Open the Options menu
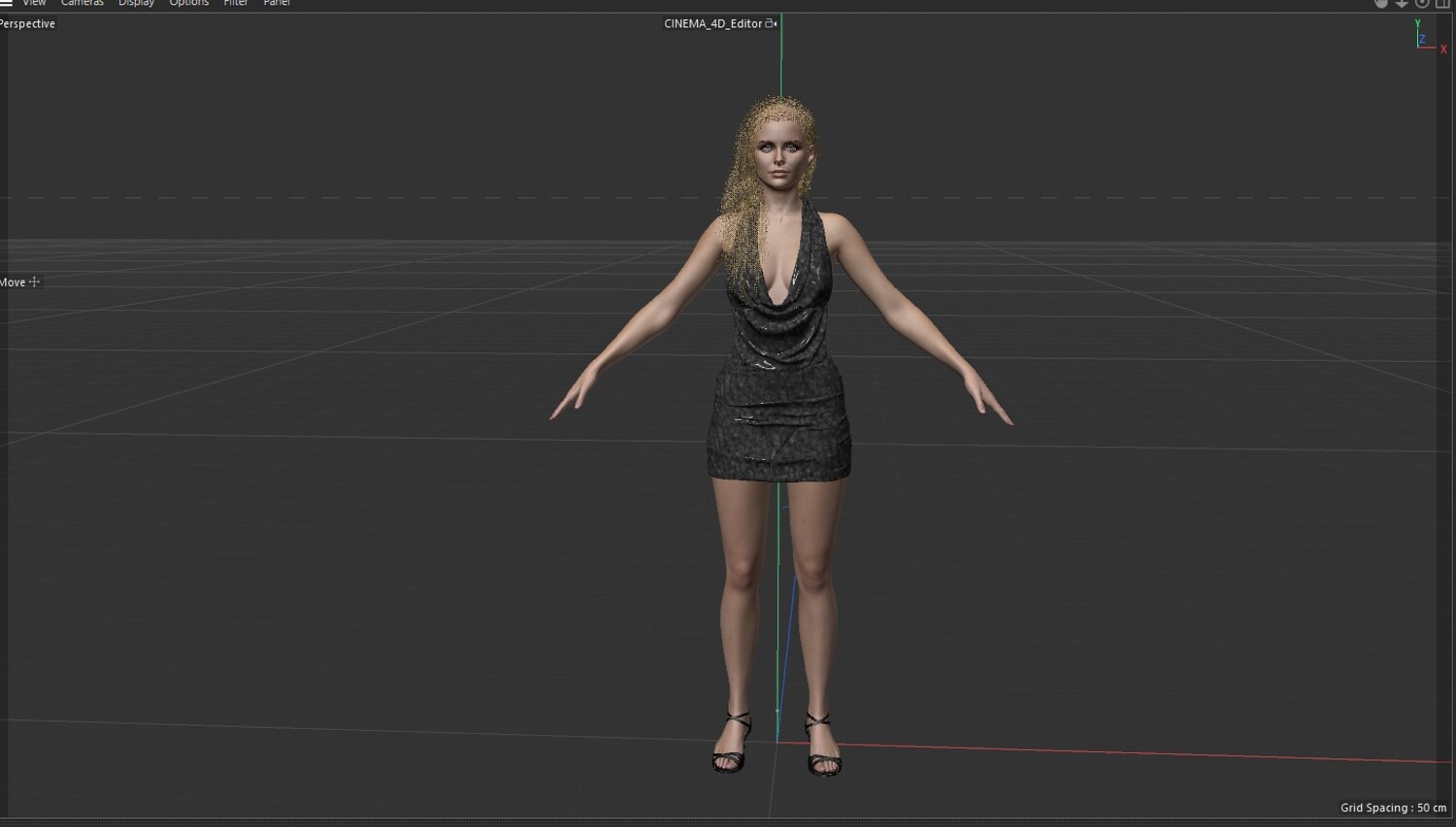1456x827 pixels. tap(189, 3)
